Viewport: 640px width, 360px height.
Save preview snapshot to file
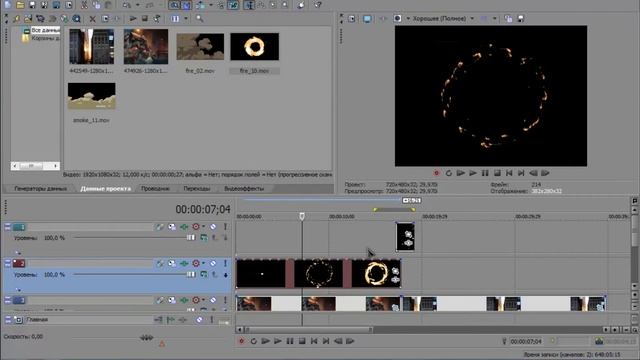521,18
